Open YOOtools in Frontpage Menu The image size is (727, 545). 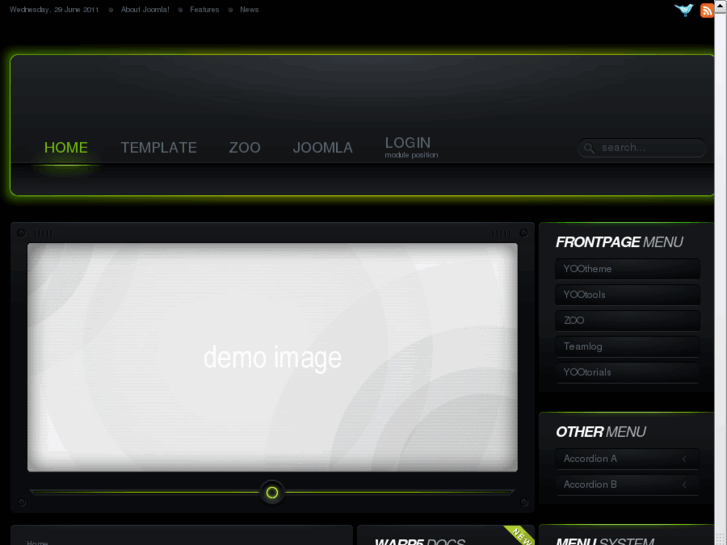(627, 295)
